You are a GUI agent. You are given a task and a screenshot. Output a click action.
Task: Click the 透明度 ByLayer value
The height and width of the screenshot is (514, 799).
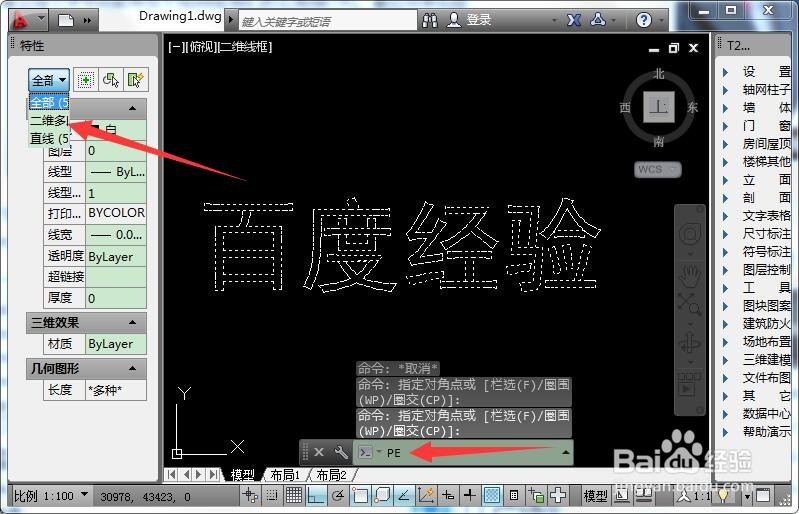pos(116,256)
